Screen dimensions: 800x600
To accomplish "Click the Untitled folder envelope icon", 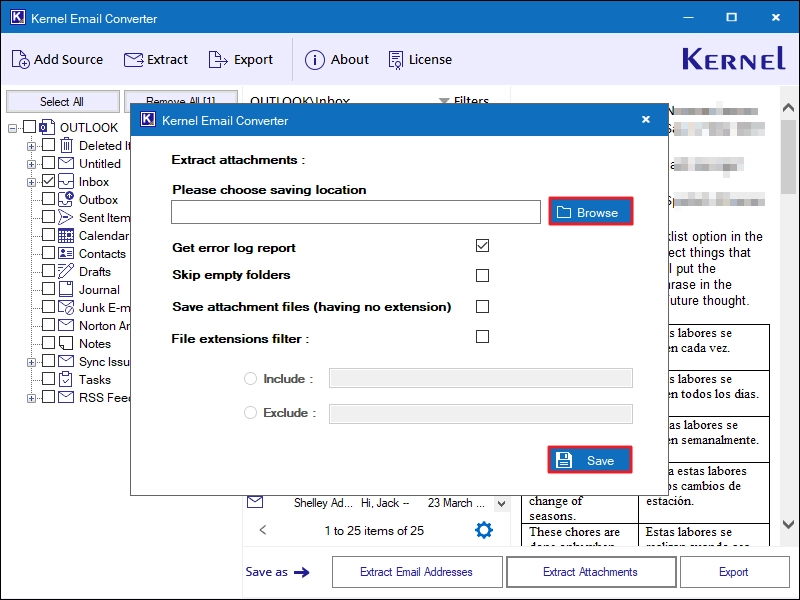I will pos(66,163).
